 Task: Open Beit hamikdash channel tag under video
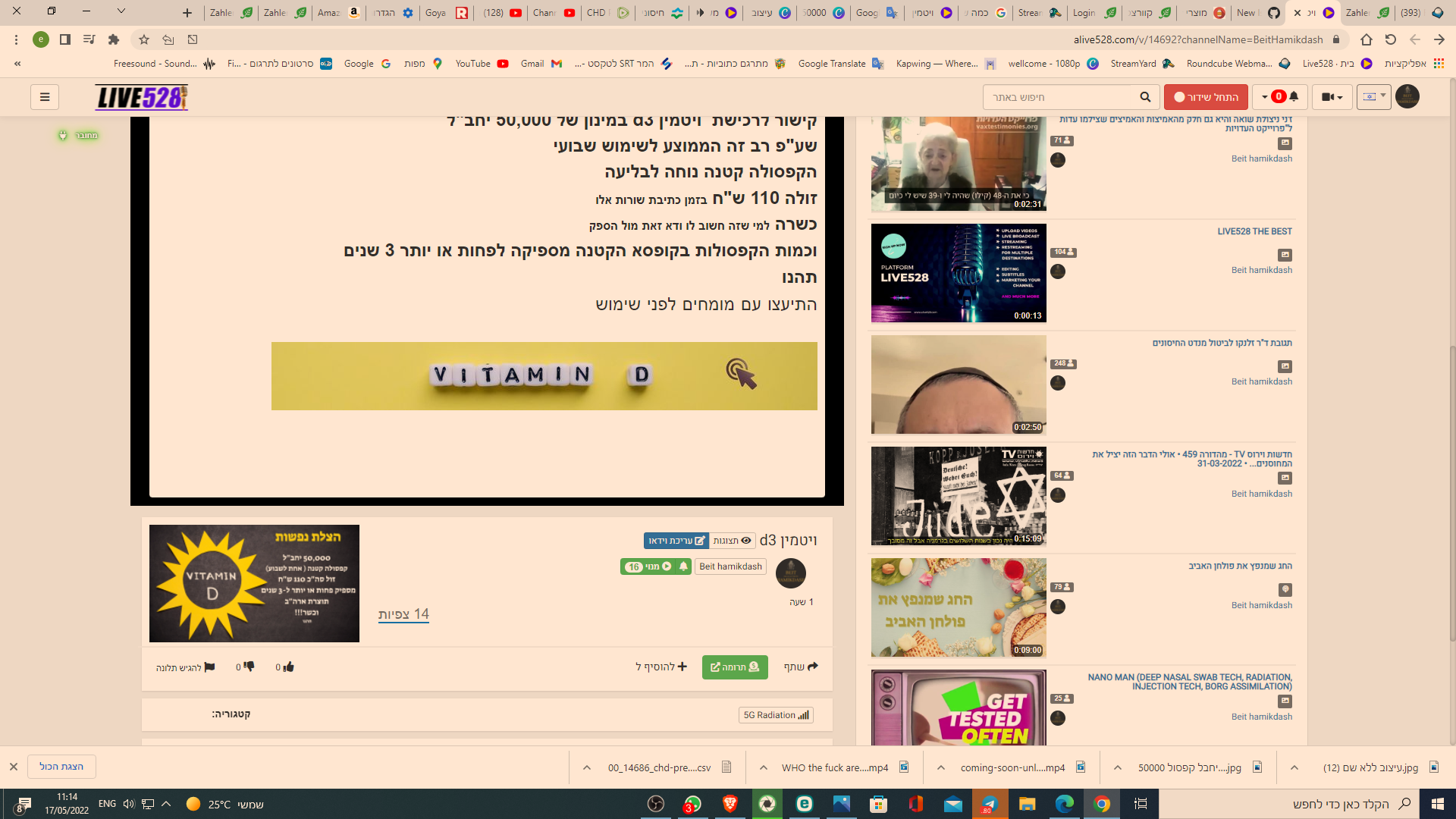click(731, 566)
